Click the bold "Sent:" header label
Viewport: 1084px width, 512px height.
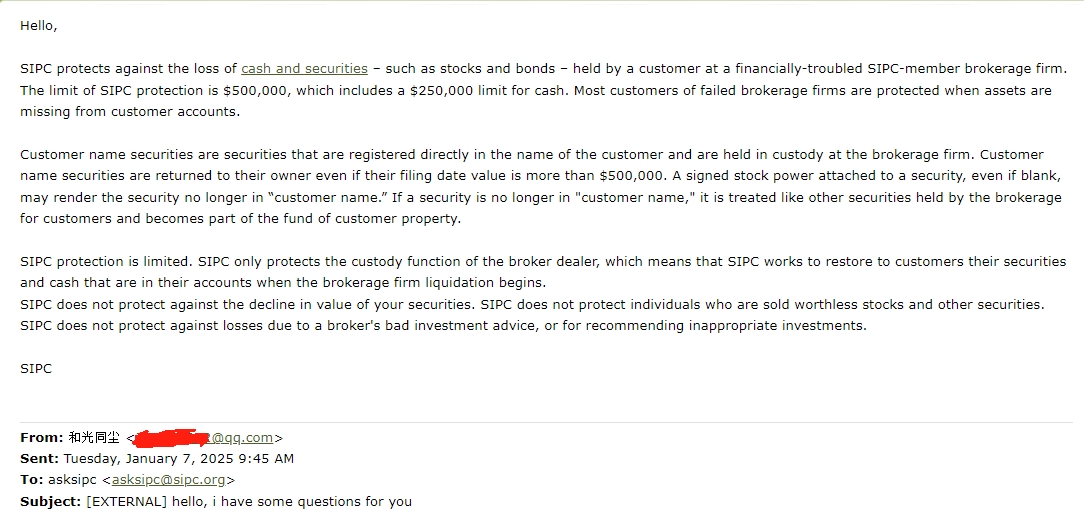tap(40, 459)
